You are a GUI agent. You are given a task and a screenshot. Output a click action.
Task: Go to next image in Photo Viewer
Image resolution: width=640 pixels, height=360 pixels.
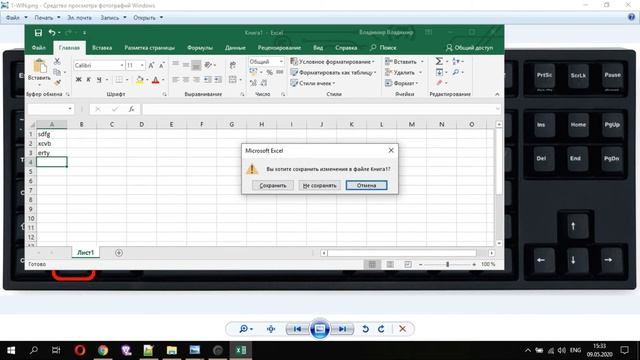click(342, 329)
